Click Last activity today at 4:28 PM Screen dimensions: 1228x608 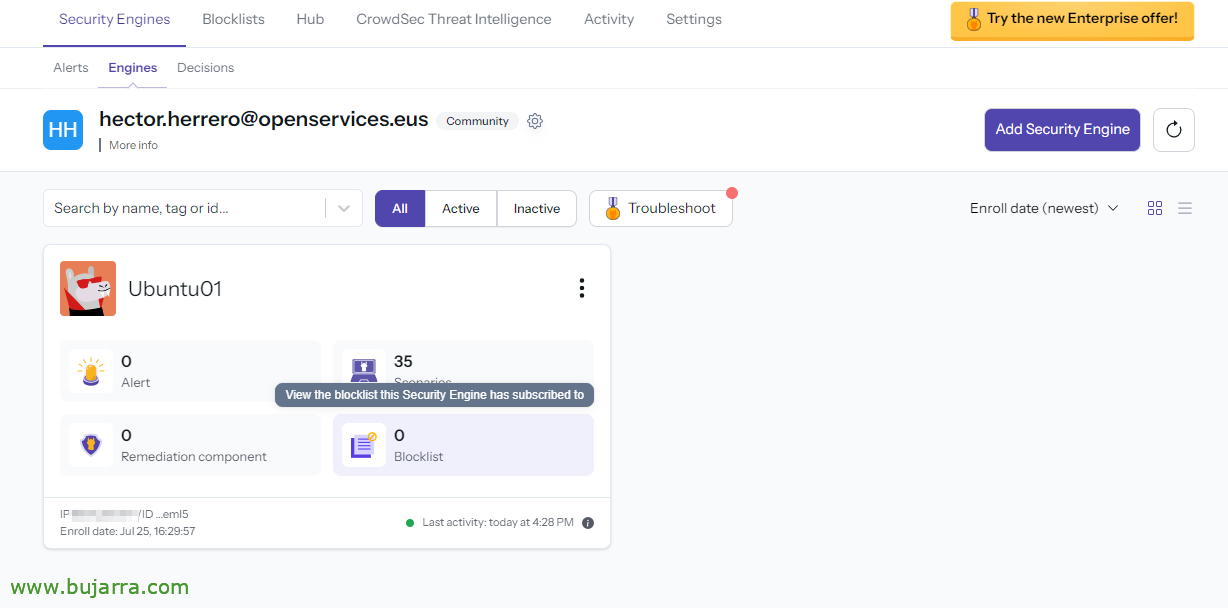tap(498, 523)
